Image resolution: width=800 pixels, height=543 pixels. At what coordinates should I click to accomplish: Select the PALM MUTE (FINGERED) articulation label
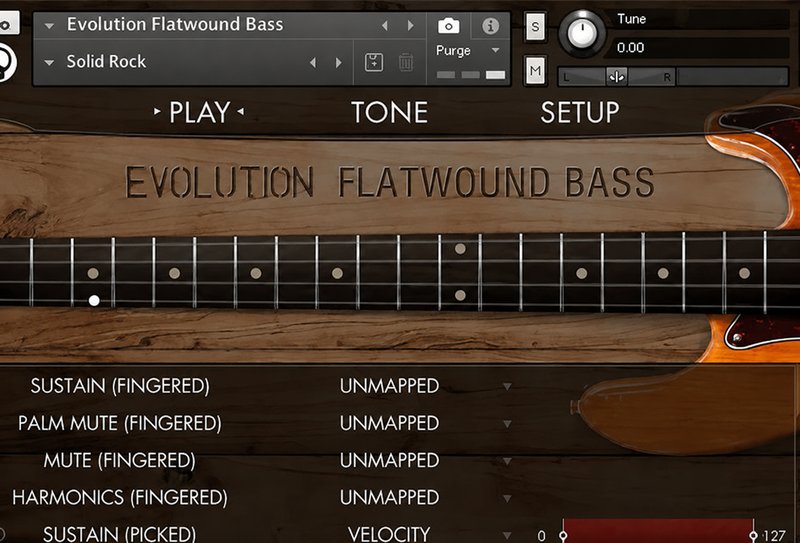click(x=120, y=423)
